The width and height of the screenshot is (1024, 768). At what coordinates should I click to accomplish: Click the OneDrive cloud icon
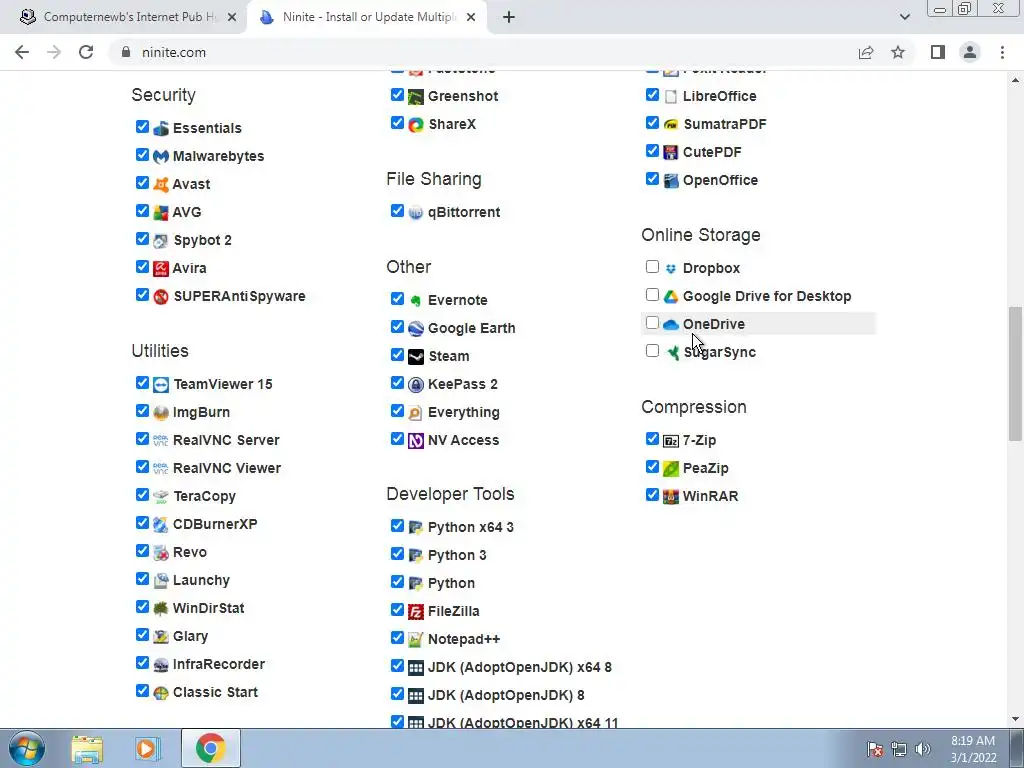(671, 325)
